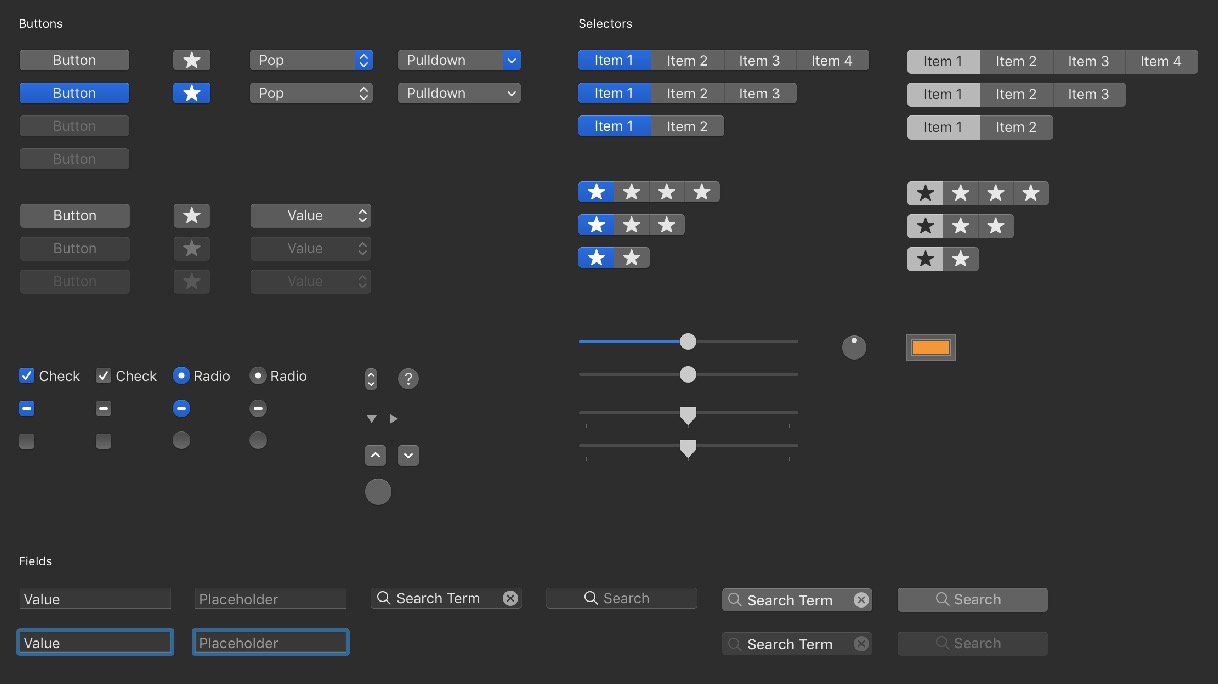Select second star in blue two-star selector
Image resolution: width=1218 pixels, height=684 pixels.
pos(632,258)
